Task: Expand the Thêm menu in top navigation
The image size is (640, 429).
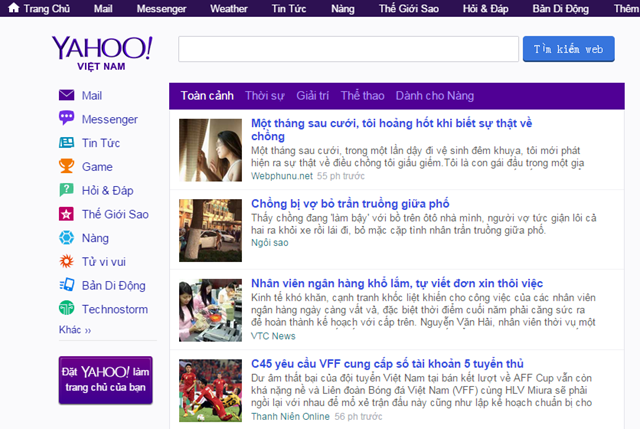Action: click(x=626, y=9)
